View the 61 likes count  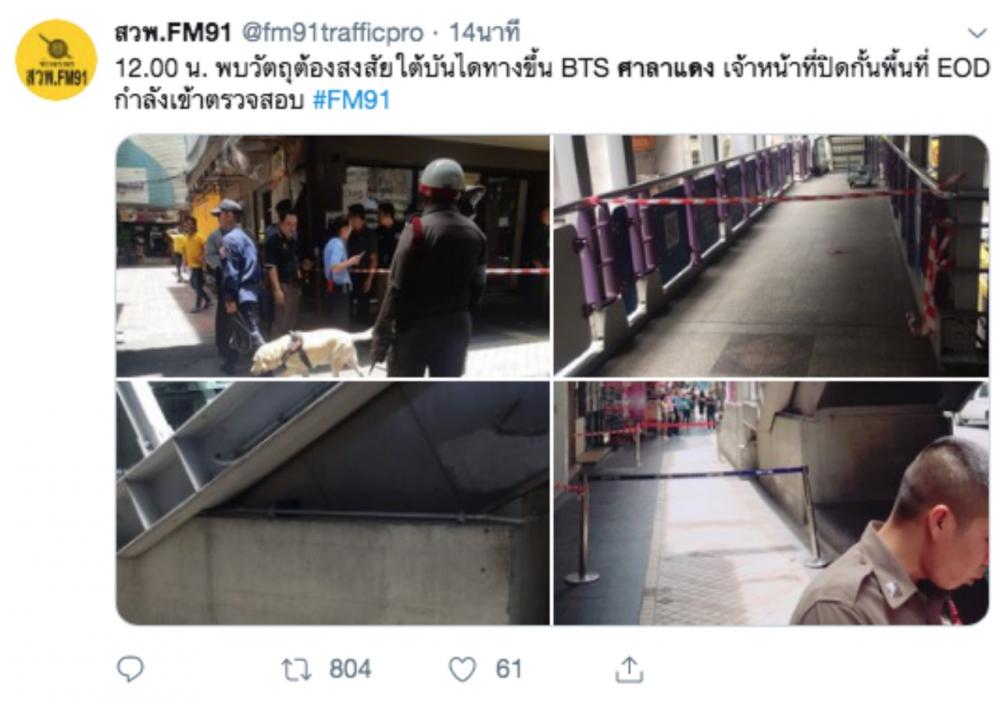point(509,670)
